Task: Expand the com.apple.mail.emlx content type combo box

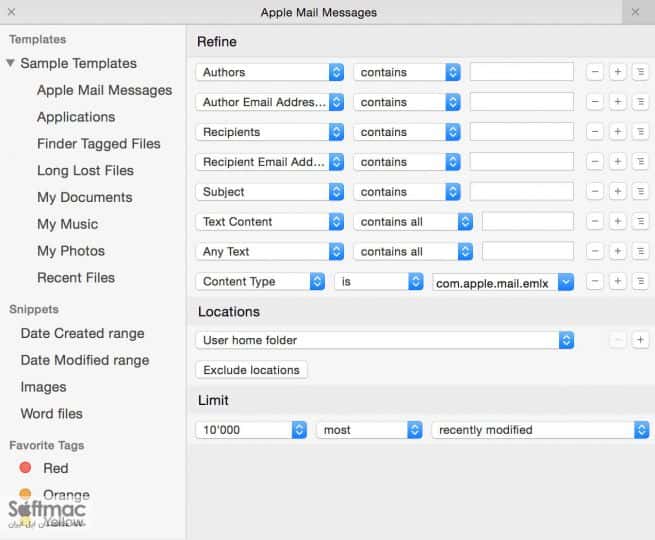Action: [566, 282]
